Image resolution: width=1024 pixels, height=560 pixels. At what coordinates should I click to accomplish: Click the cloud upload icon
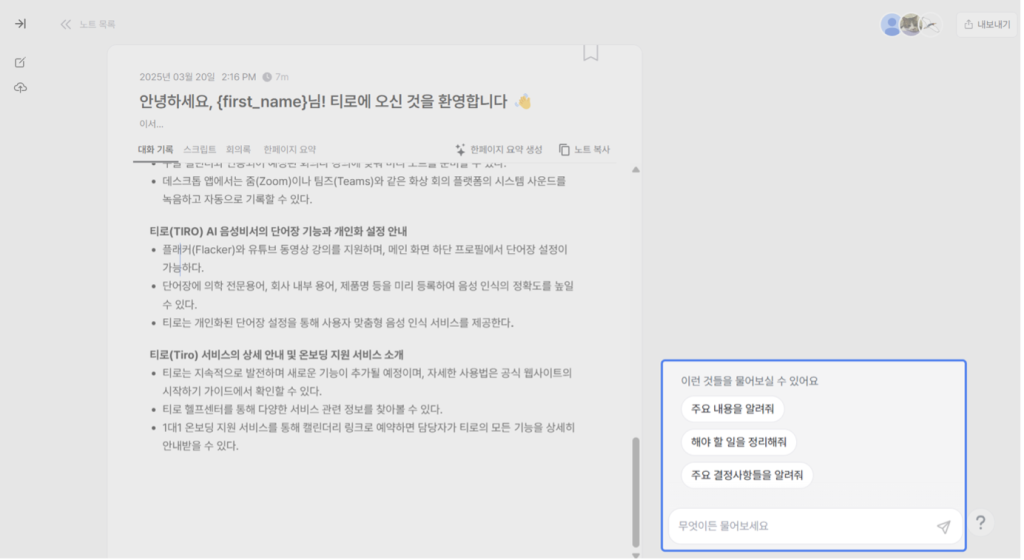20,88
